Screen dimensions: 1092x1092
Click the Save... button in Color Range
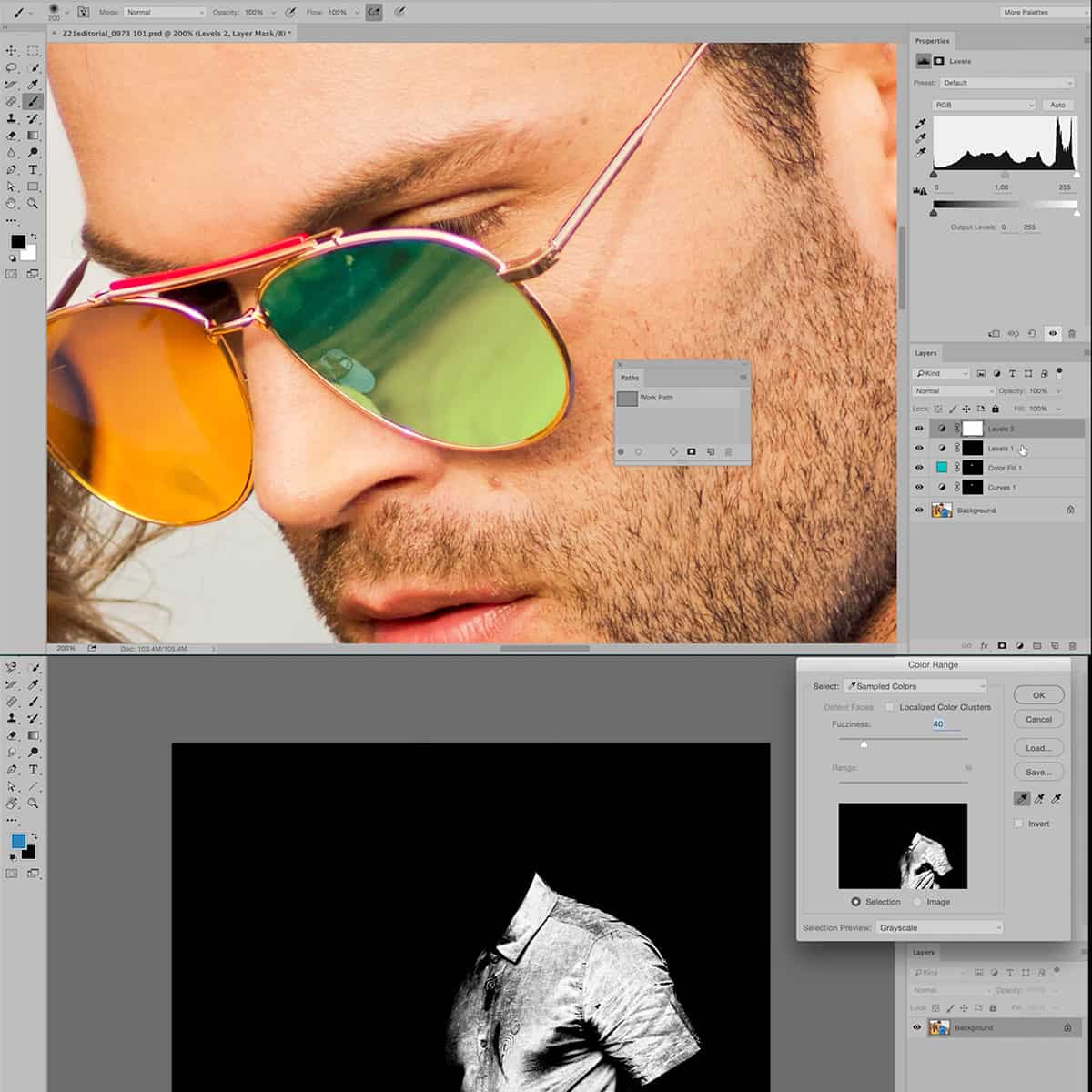pos(1038,772)
